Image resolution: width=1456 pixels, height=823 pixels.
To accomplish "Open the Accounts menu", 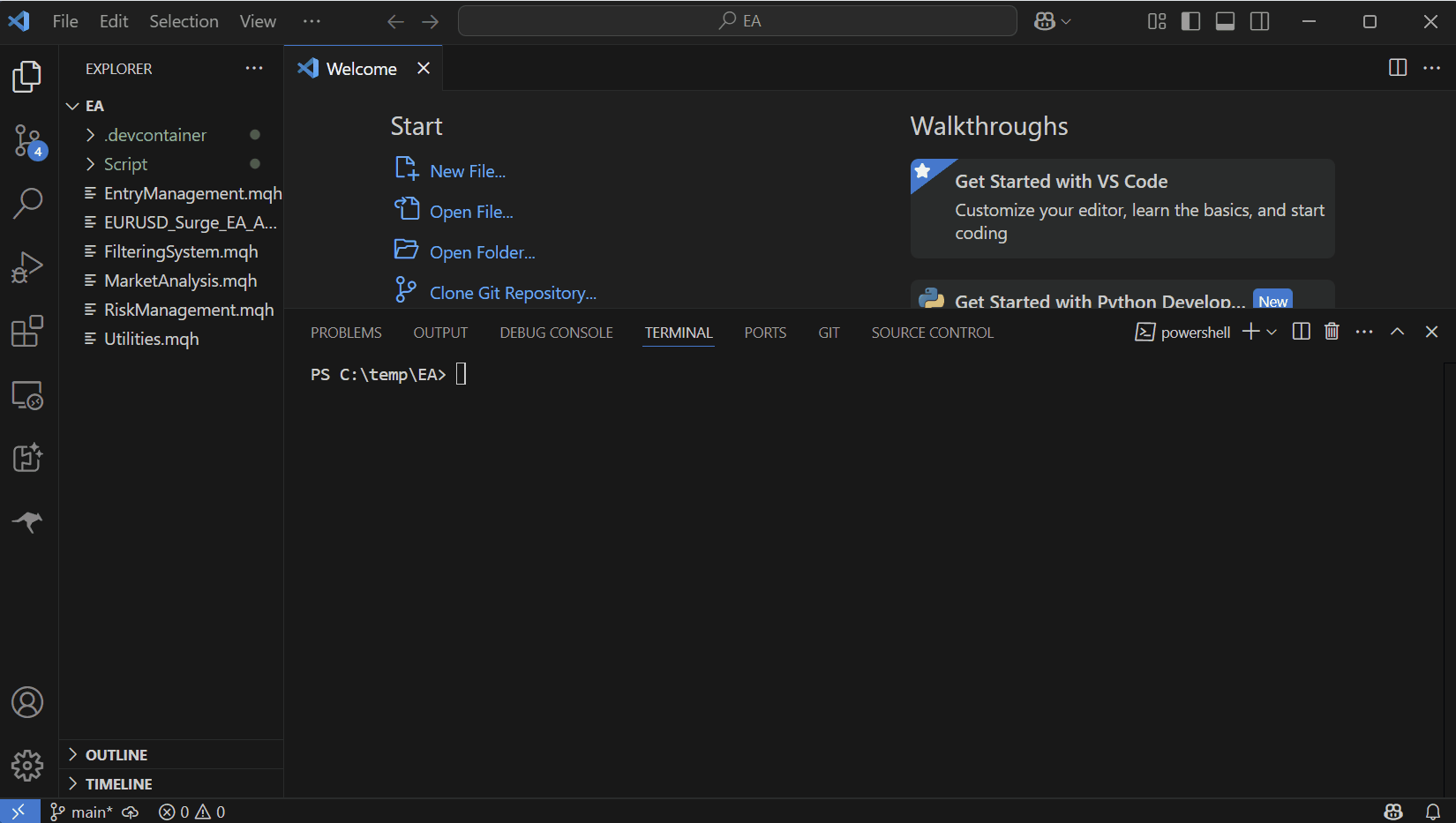I will coord(27,702).
